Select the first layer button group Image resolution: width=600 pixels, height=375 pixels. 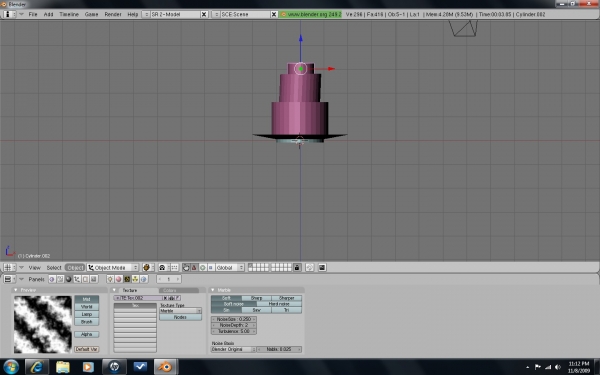pos(258,267)
